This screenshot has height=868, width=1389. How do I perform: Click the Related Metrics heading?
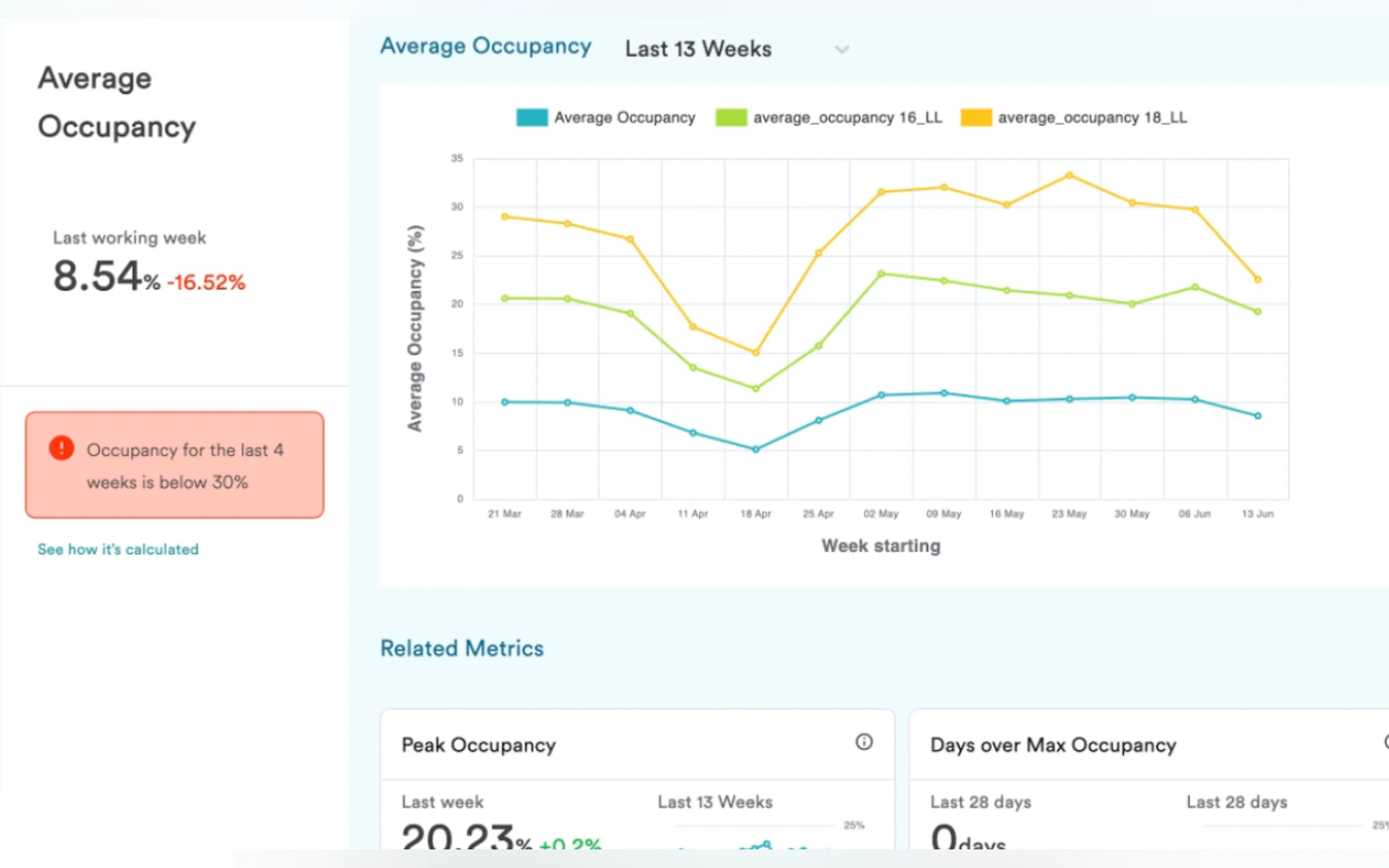coord(462,649)
